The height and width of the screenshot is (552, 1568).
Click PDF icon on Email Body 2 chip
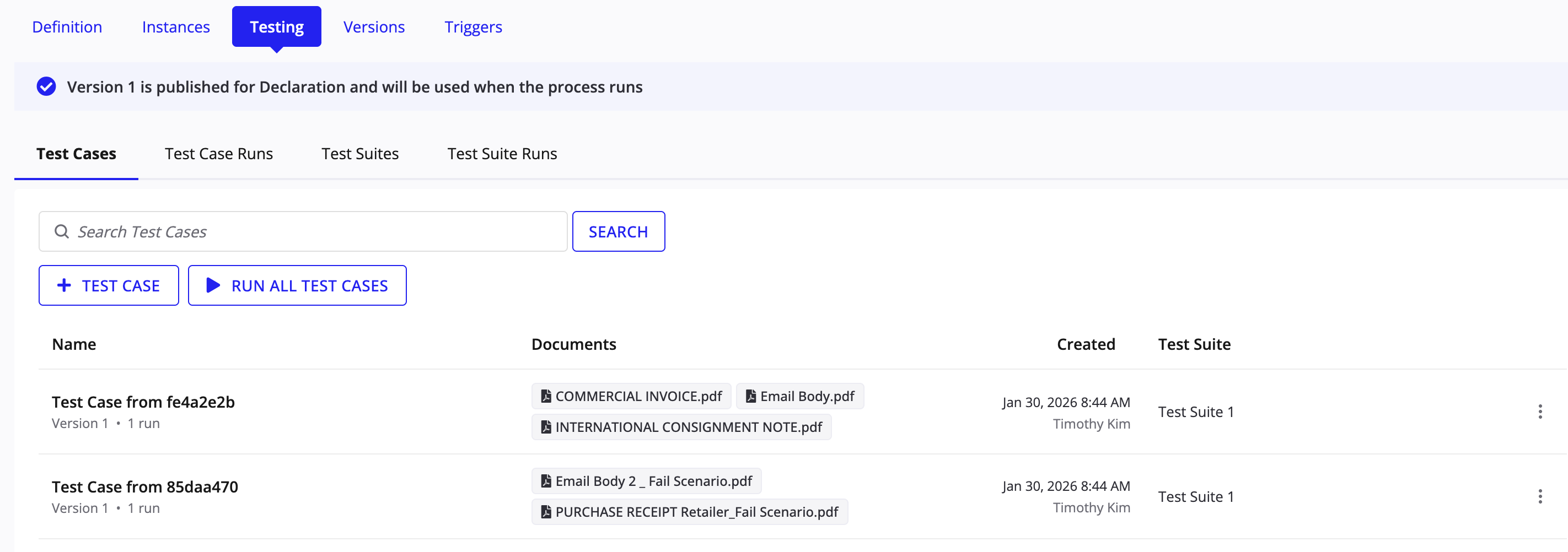tap(546, 481)
